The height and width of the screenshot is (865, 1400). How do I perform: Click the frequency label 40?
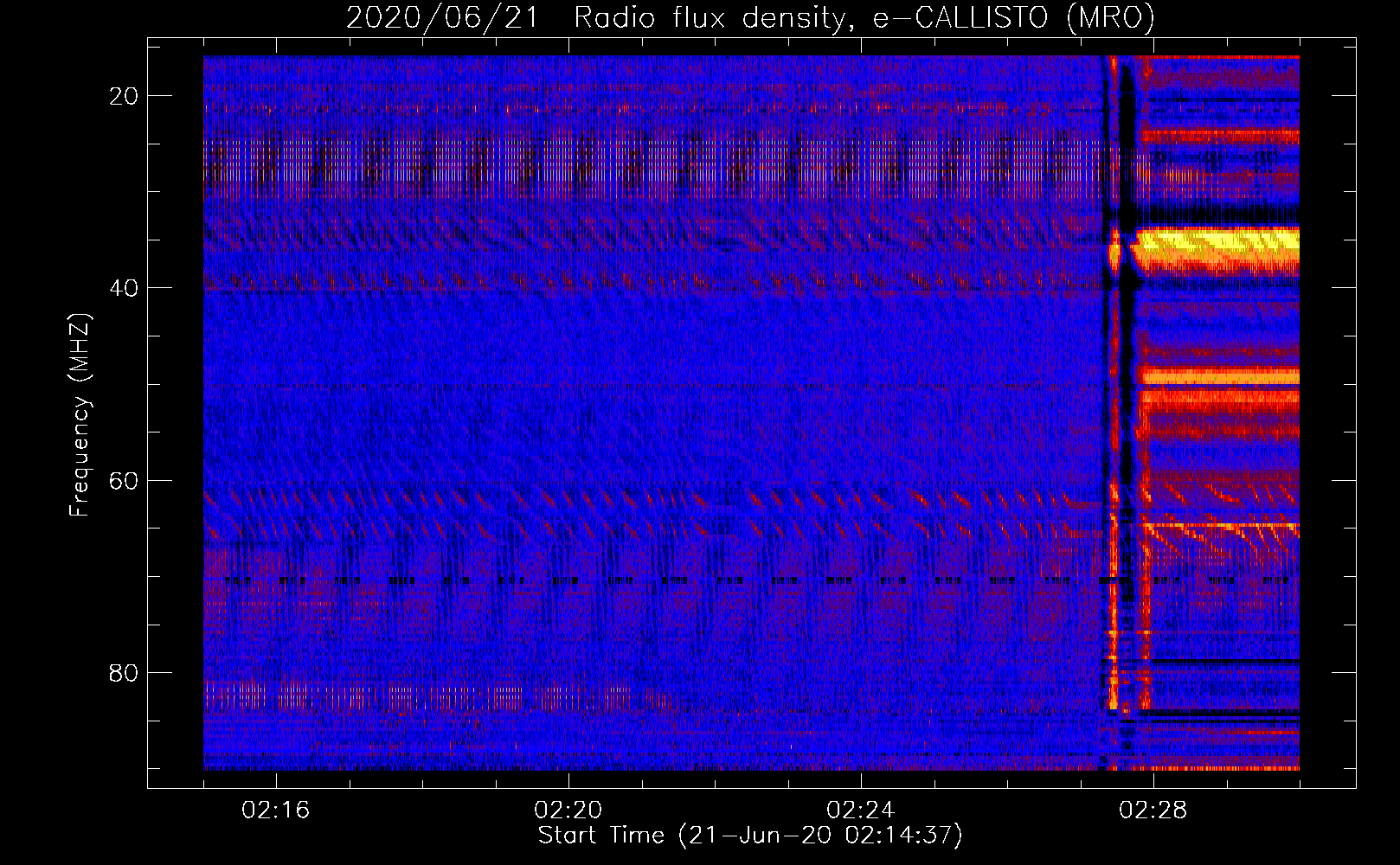pyautogui.click(x=125, y=288)
